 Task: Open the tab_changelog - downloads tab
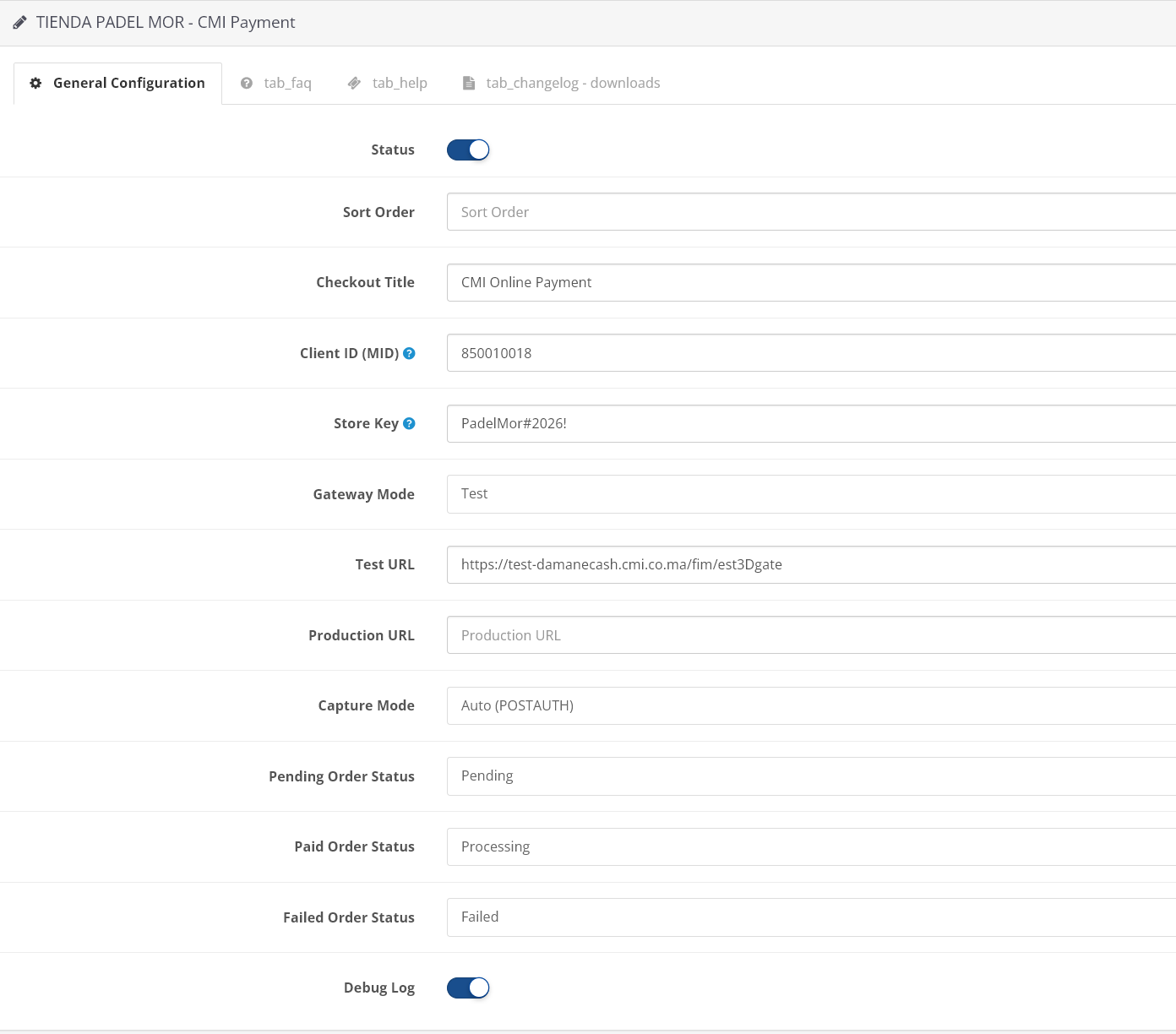[x=573, y=83]
